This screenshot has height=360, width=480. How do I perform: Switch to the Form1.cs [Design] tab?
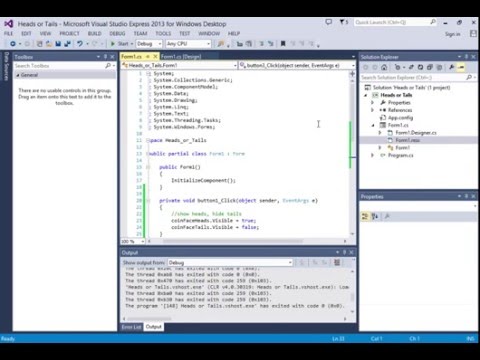pyautogui.click(x=181, y=57)
